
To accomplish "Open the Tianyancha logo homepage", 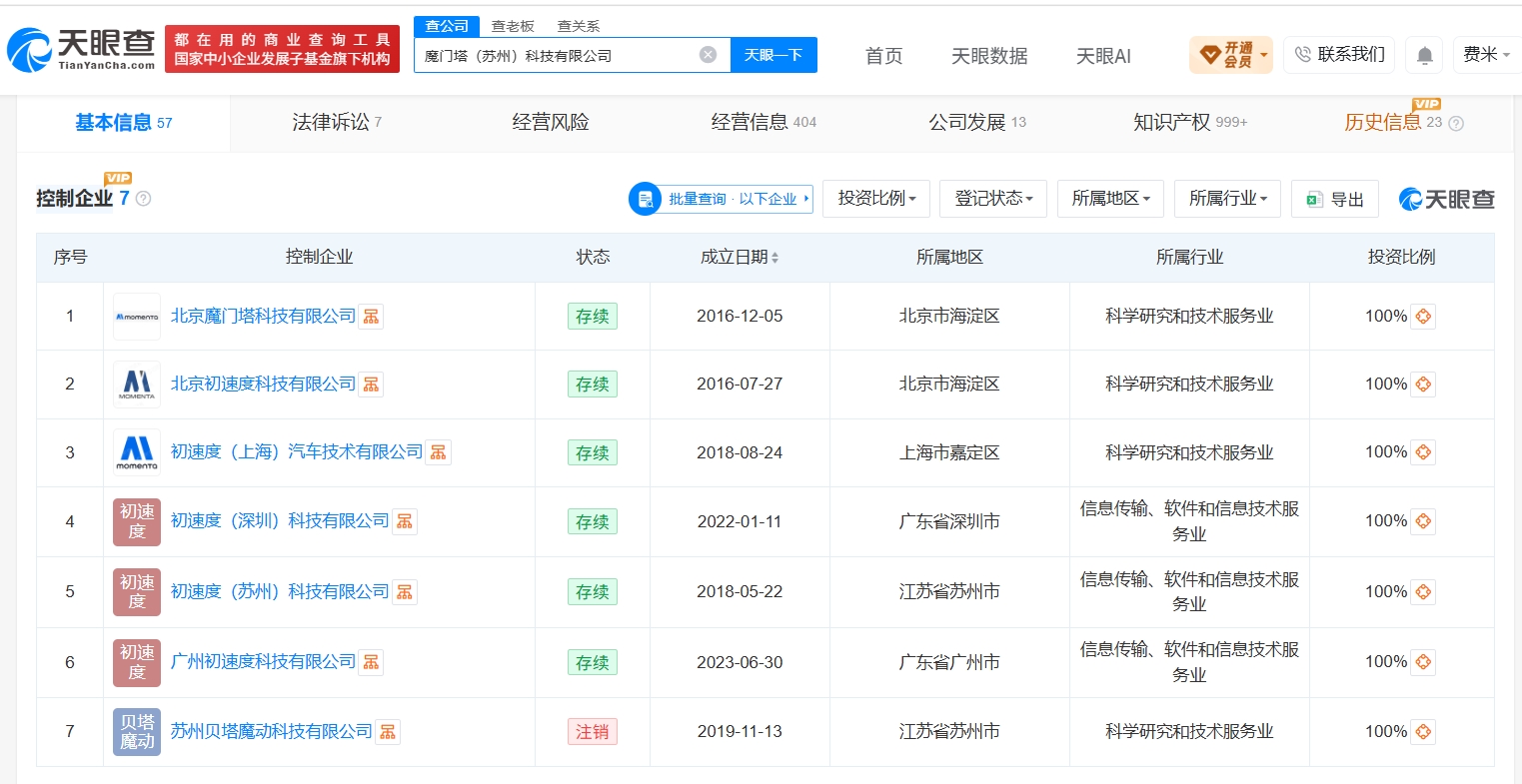I will tap(81, 49).
